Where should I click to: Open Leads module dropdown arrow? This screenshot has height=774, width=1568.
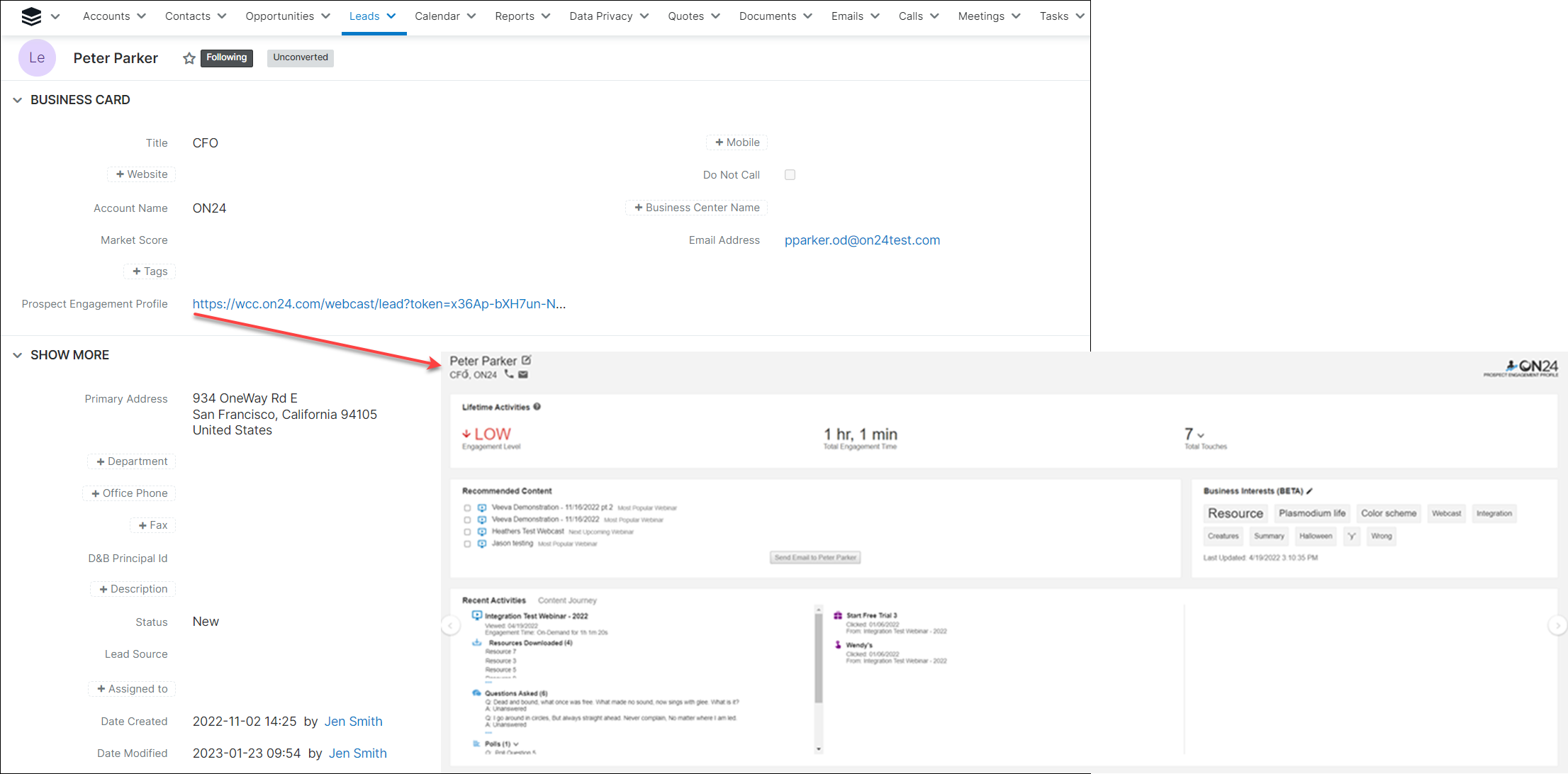(x=391, y=16)
